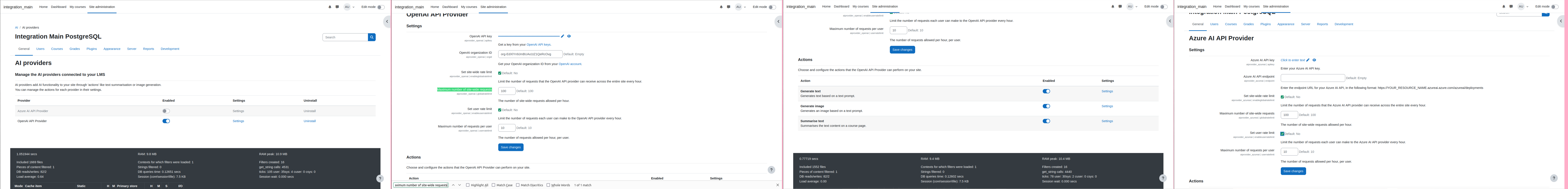Click the AI breadcrumb link

17,27
